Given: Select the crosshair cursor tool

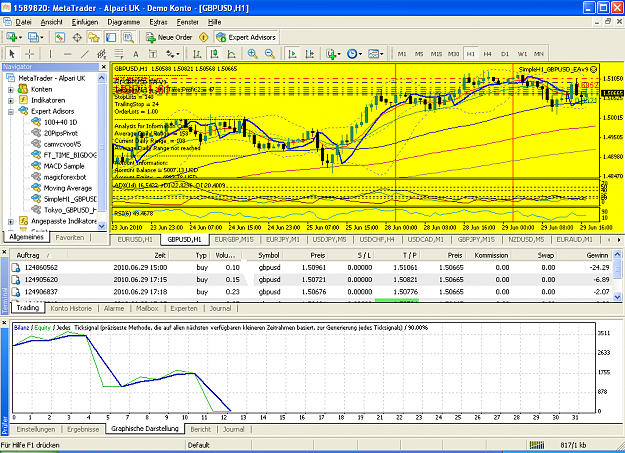Looking at the screenshot, I should [x=30, y=54].
